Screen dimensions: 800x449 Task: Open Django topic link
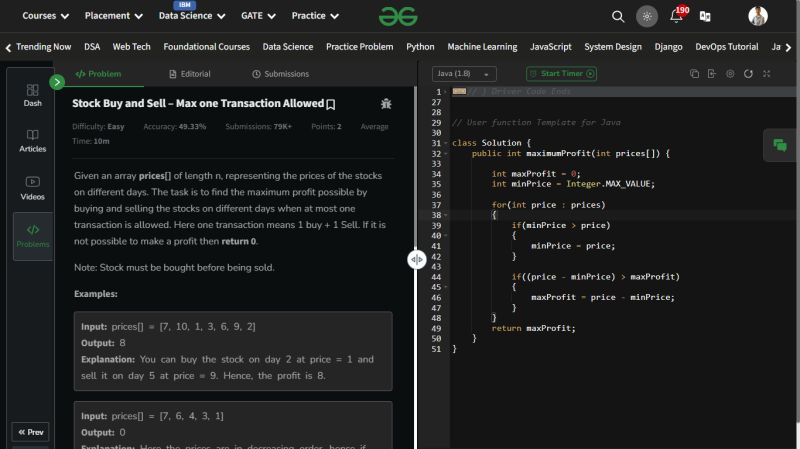[668, 47]
